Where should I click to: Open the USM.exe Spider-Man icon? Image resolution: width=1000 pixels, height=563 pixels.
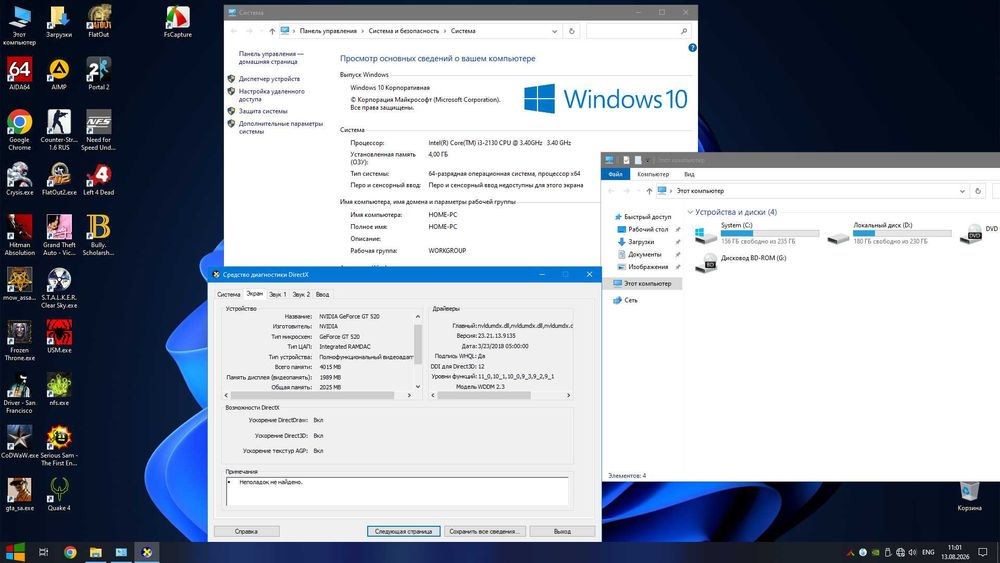click(59, 337)
